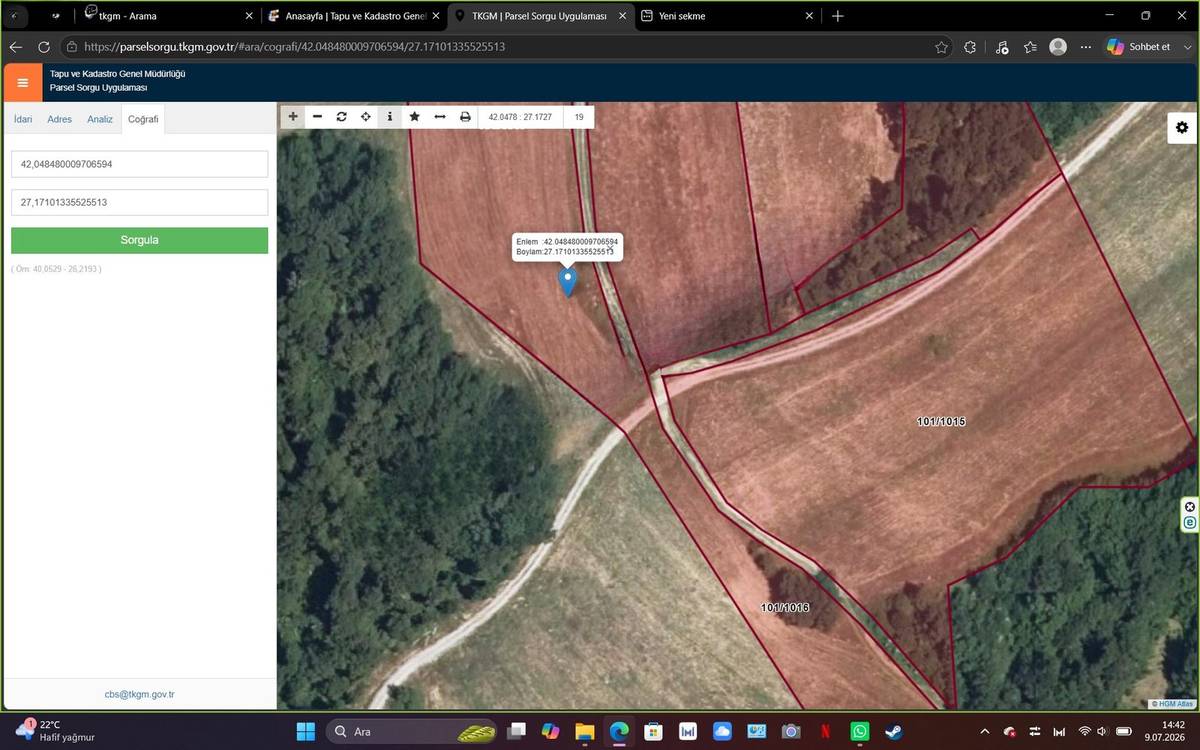Open the orange hamburger menu
Viewport: 1200px width, 750px height.
[x=22, y=82]
